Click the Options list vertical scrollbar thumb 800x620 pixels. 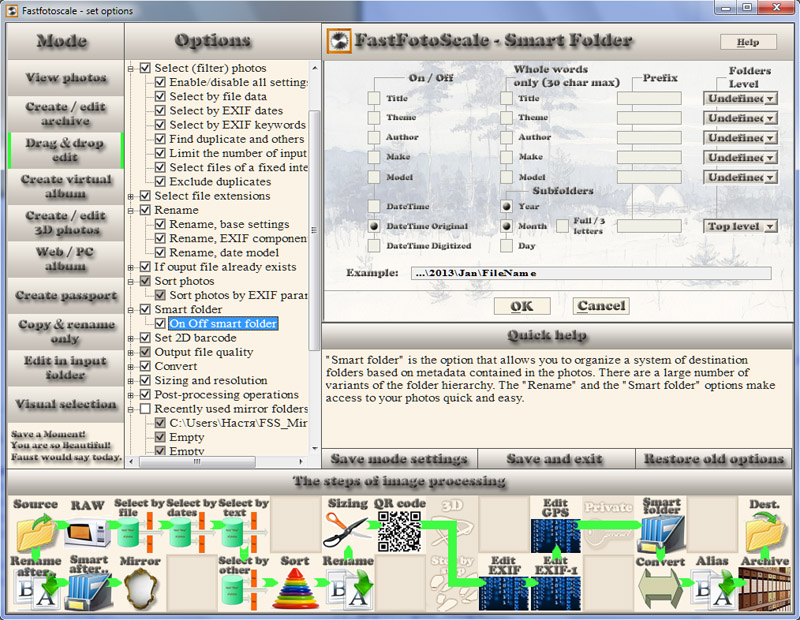(314, 230)
